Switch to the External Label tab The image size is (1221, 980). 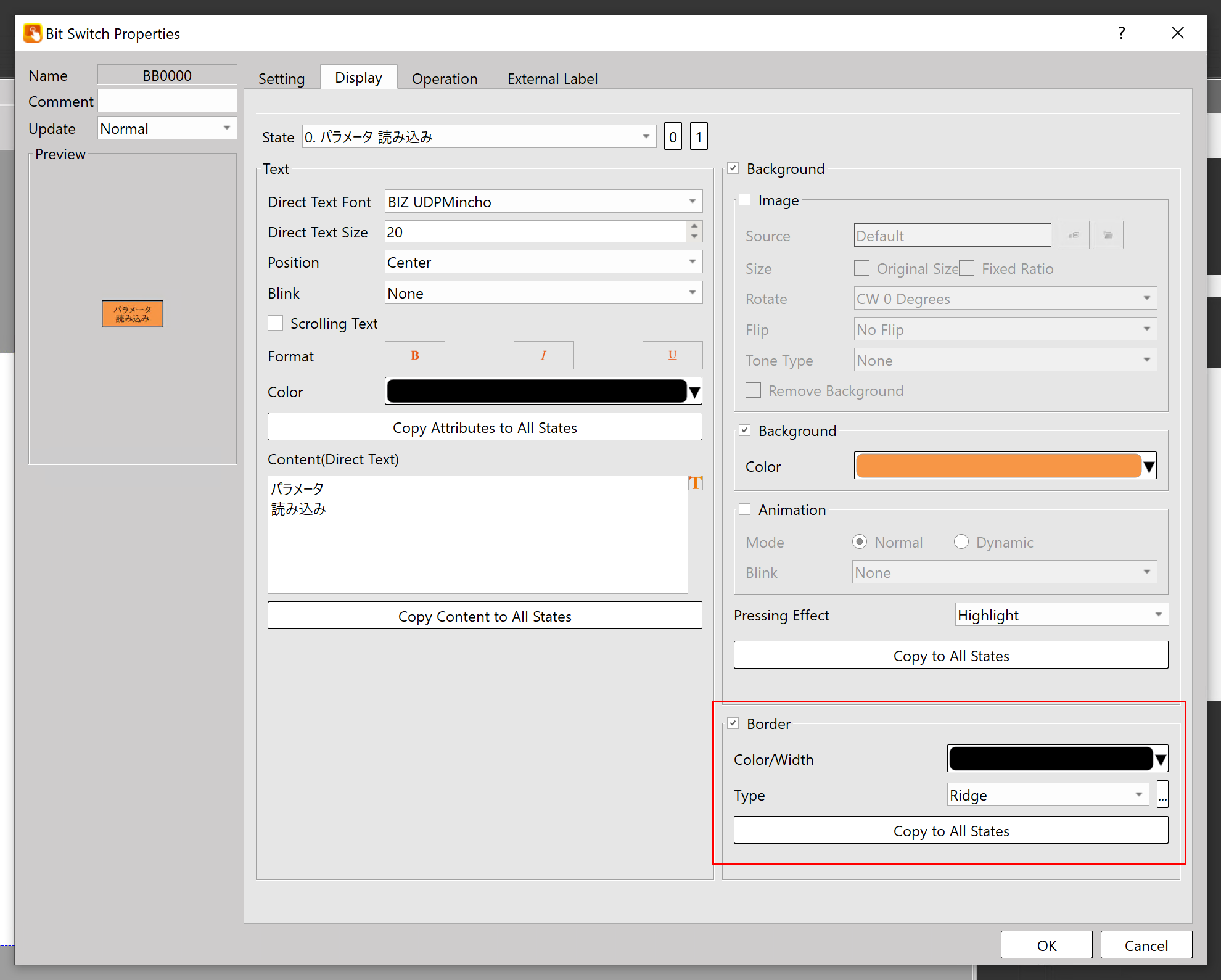tap(552, 78)
